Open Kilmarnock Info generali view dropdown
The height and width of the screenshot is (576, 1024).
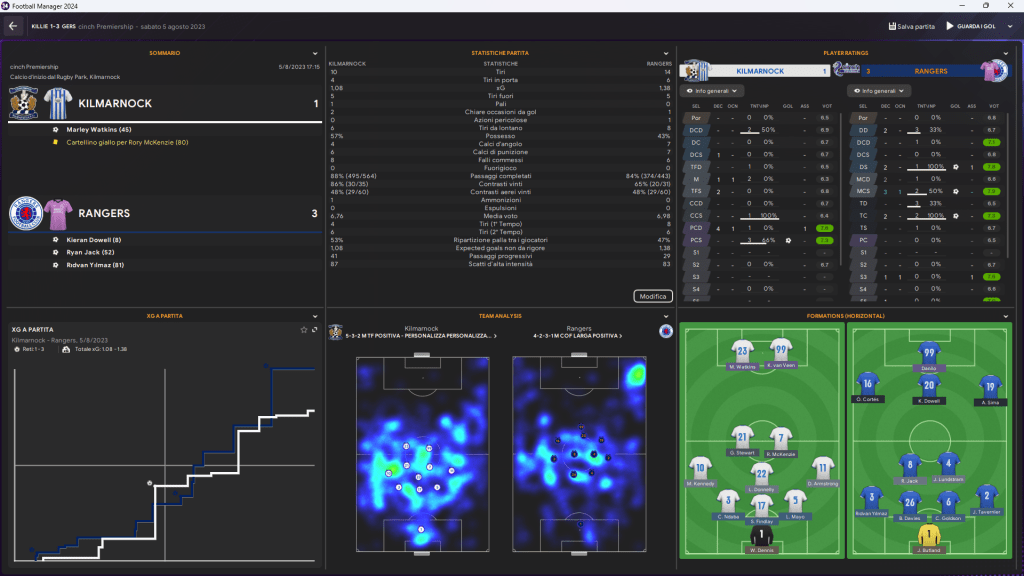pos(710,91)
